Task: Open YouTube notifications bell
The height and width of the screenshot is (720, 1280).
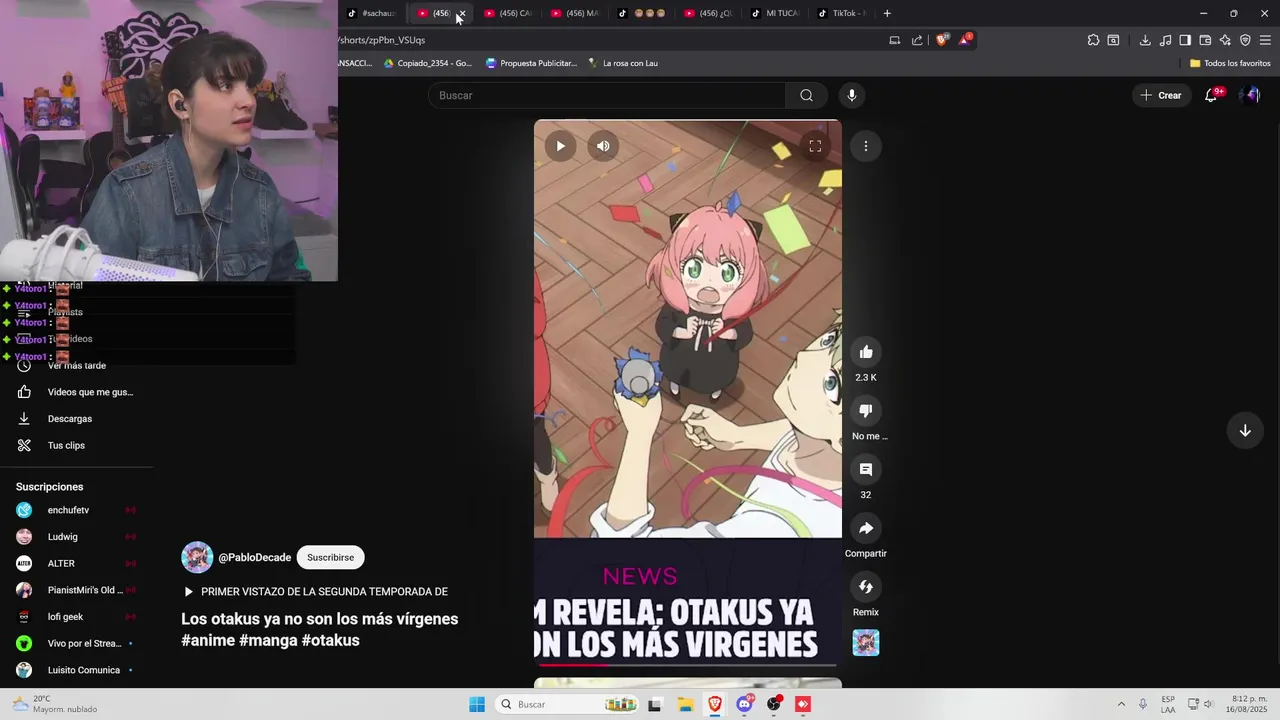Action: (x=1211, y=95)
